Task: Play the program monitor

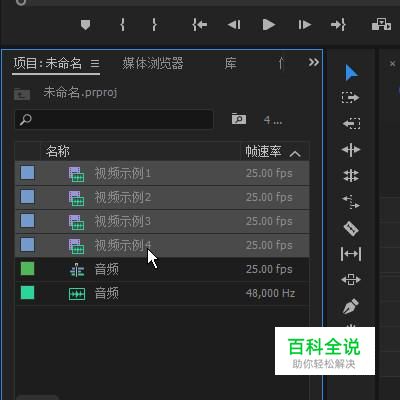Action: pyautogui.click(x=269, y=25)
